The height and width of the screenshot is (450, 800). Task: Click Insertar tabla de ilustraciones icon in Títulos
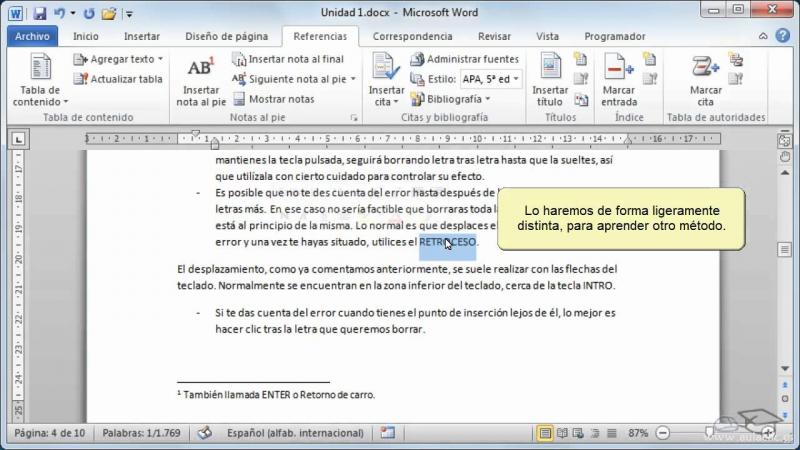(x=581, y=59)
